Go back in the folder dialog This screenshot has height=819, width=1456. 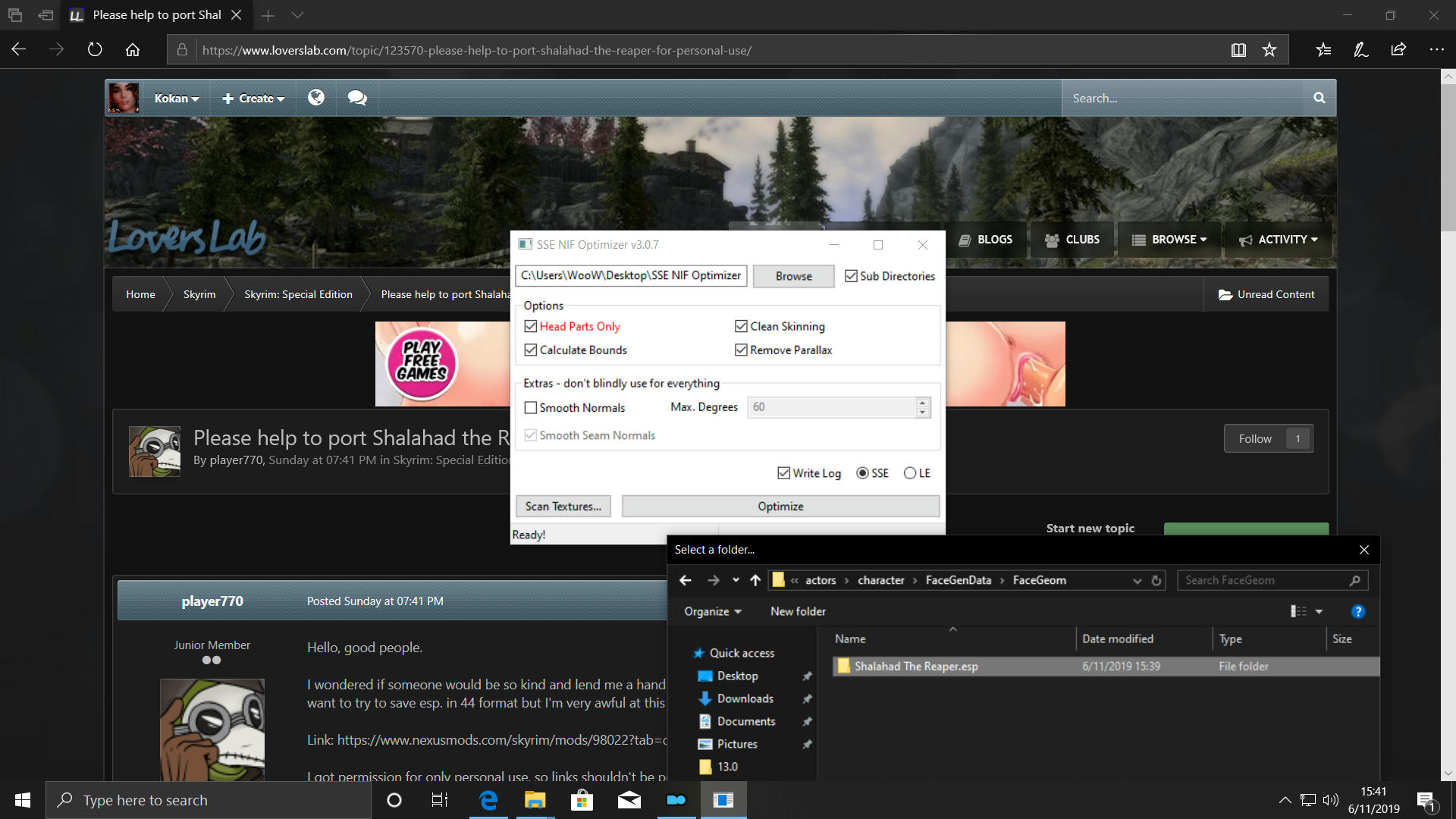pyautogui.click(x=686, y=580)
